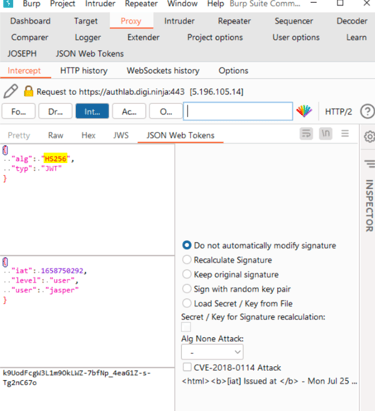Click the padlock icon next to request URL
375x411 pixels.
pos(29,91)
